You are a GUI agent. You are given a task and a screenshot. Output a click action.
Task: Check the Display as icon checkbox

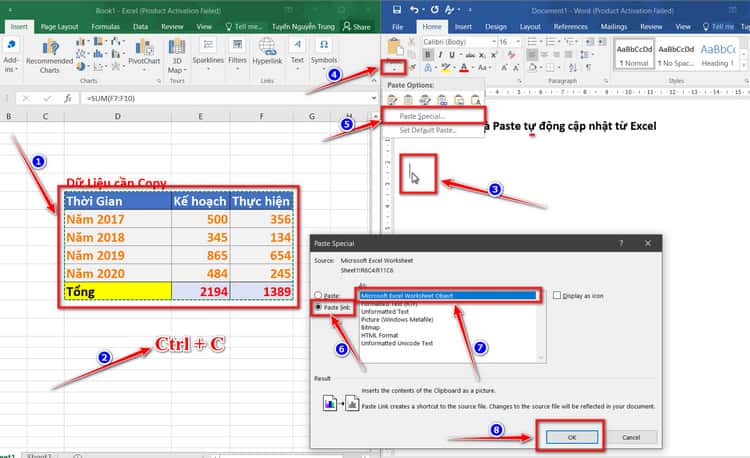tap(557, 295)
